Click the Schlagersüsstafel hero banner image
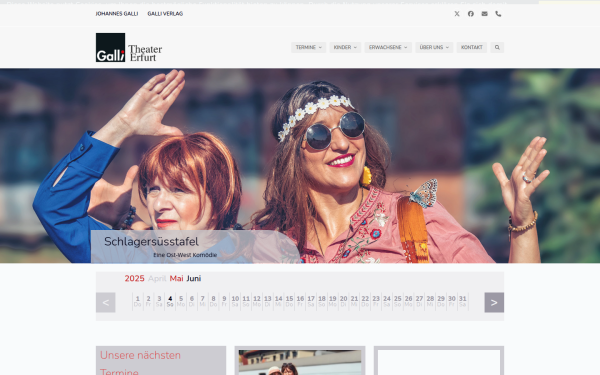The image size is (600, 375). coord(300,166)
